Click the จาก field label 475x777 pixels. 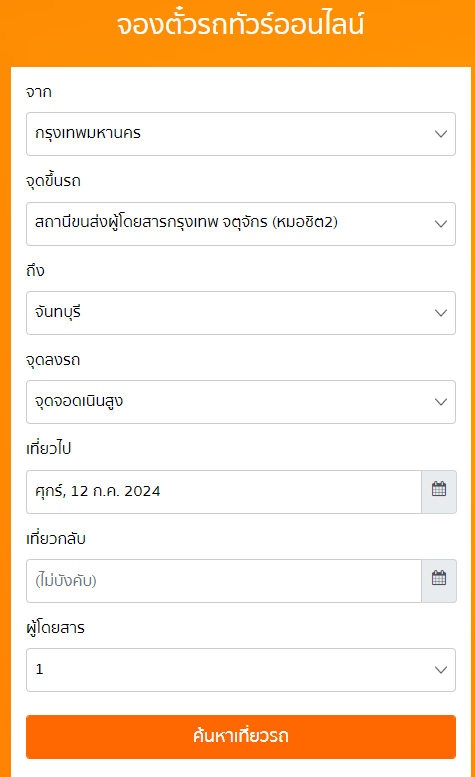(x=39, y=92)
